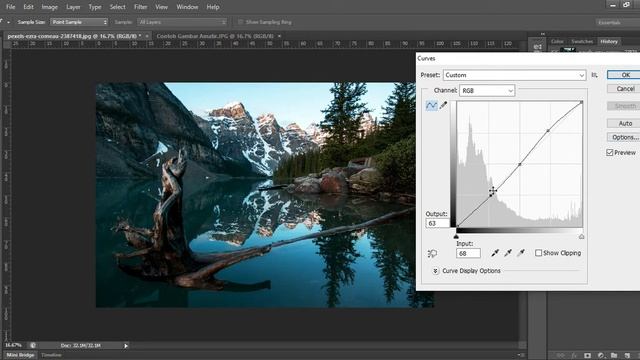Select the Timeline tab
640x360 pixels.
point(51,355)
